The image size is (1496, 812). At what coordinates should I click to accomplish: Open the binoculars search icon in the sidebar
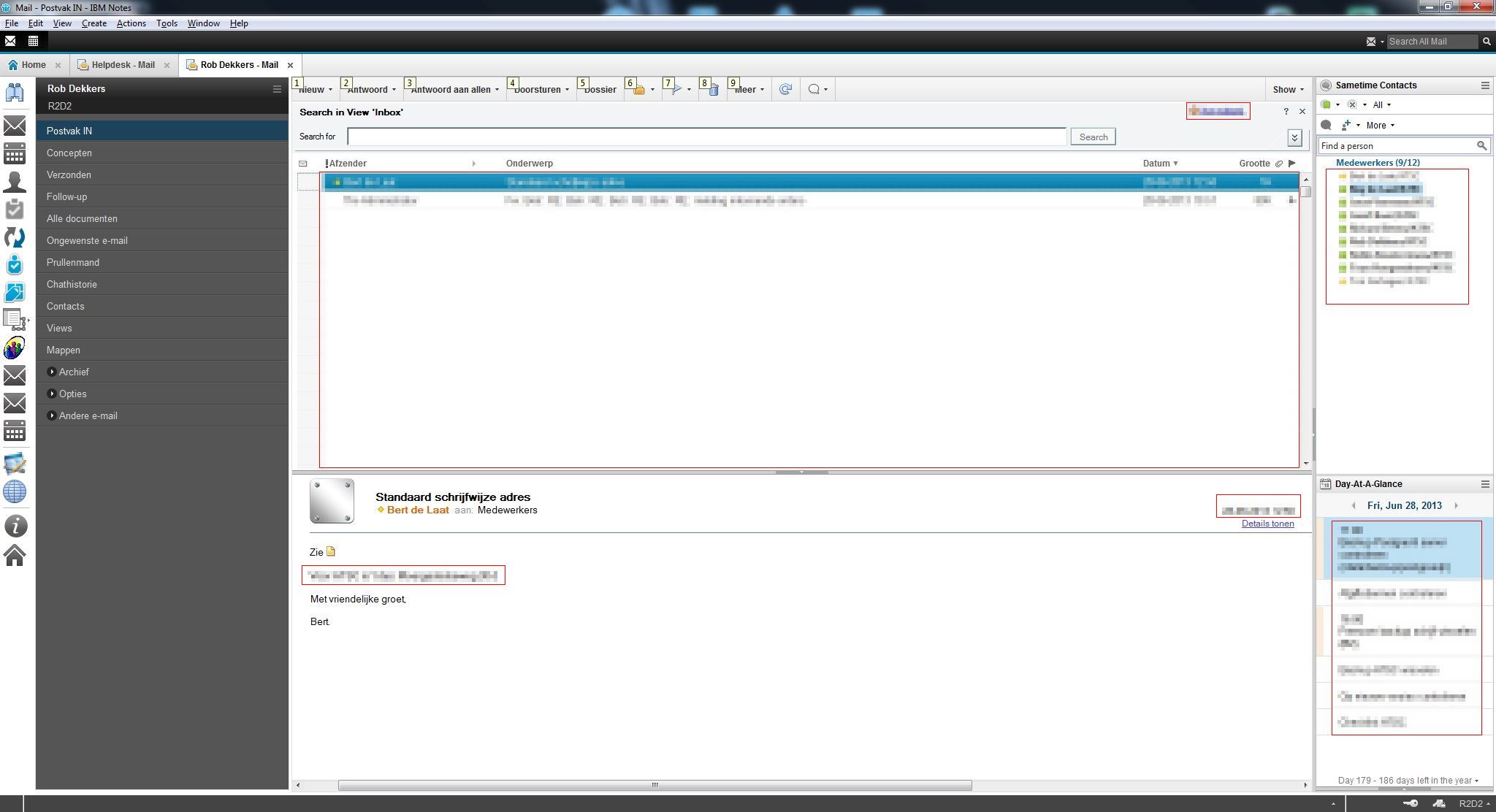coord(15,93)
